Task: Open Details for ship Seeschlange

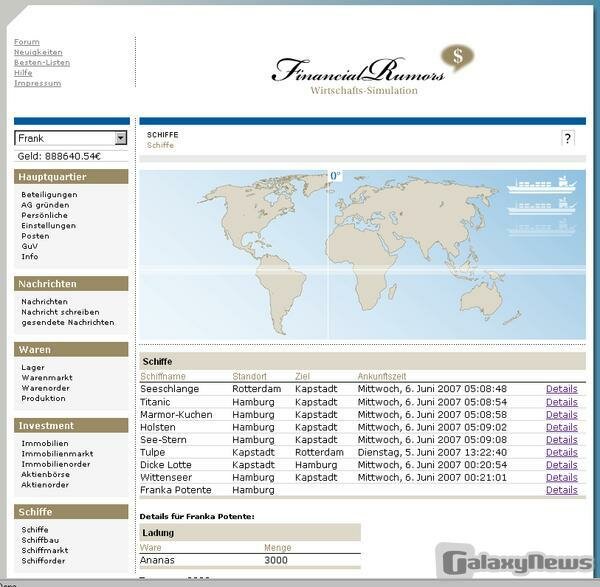Action: (561, 389)
